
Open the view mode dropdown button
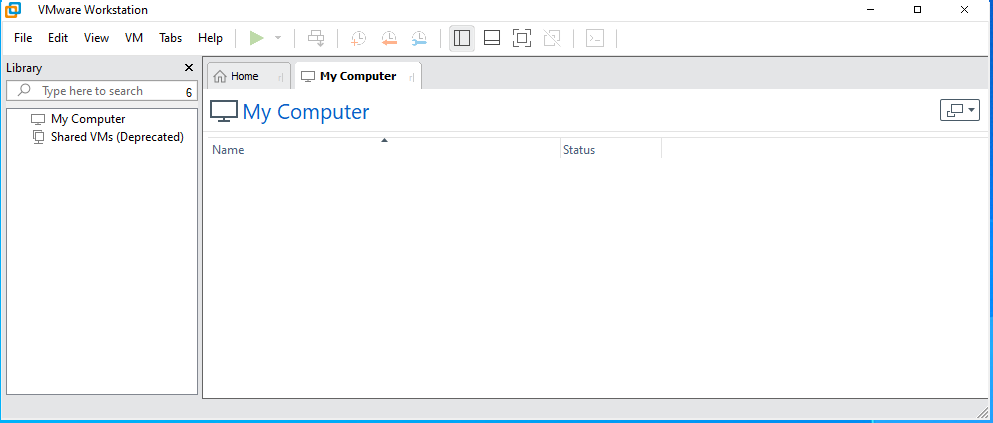[960, 110]
